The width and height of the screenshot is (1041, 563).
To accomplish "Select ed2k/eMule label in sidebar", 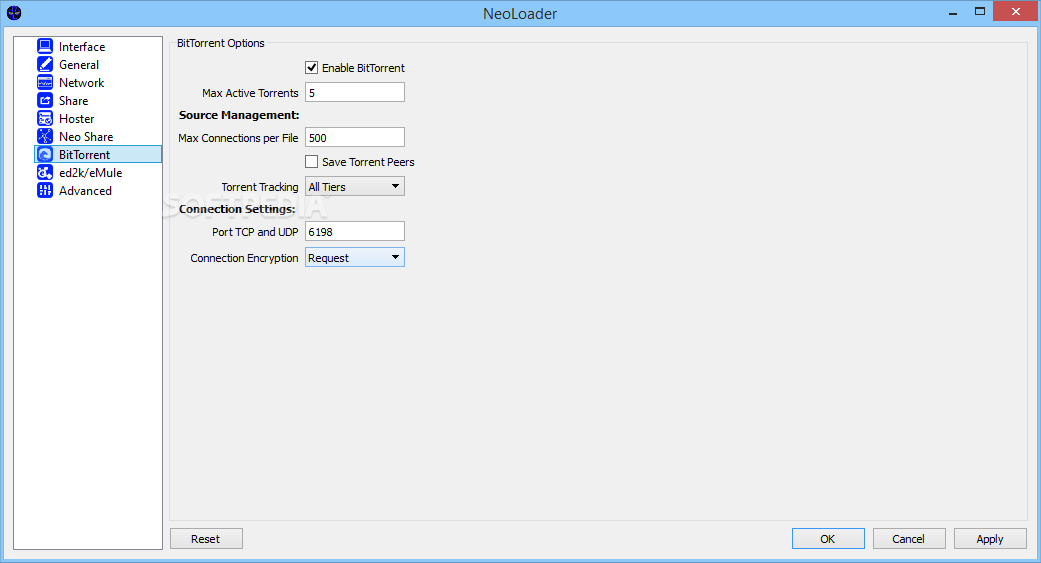I will pos(90,172).
